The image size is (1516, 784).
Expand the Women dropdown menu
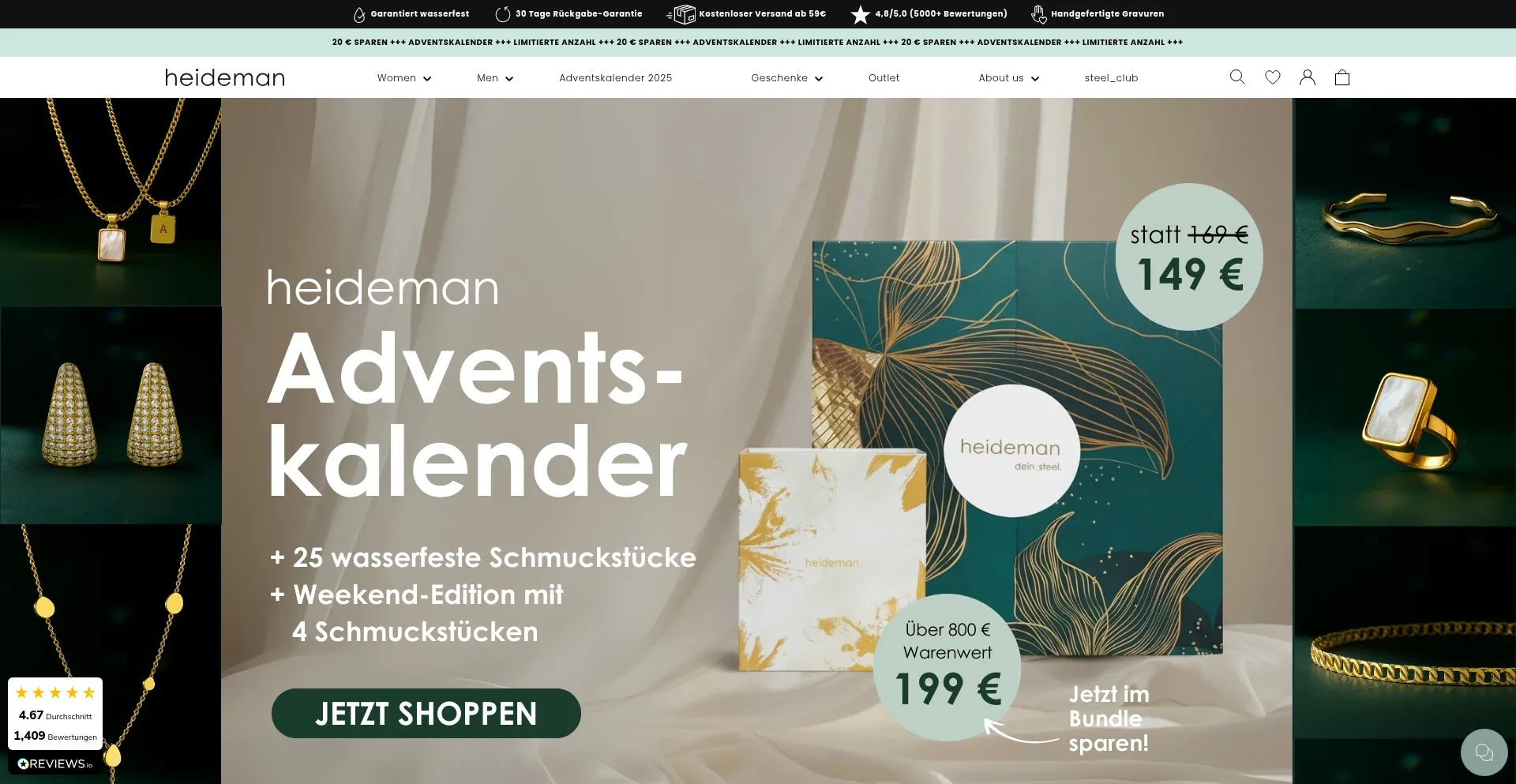coord(404,78)
